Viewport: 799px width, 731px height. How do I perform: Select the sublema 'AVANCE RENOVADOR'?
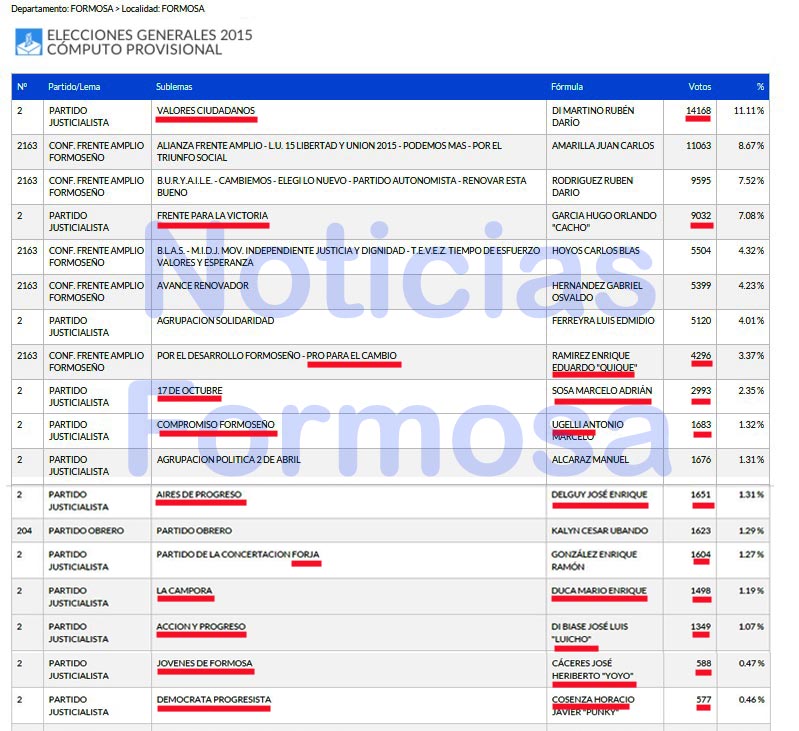tap(203, 286)
